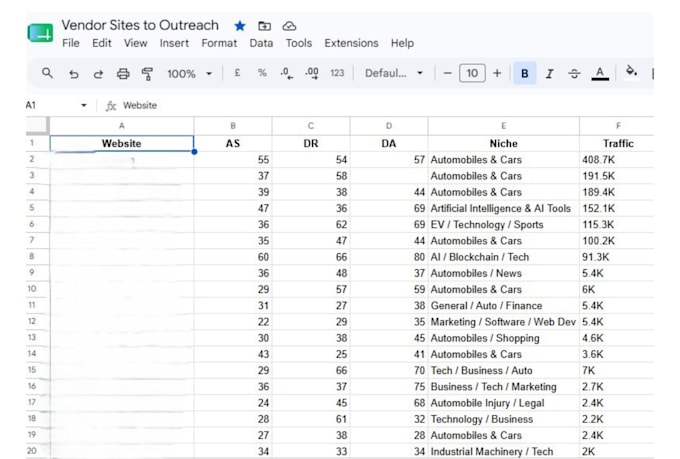The height and width of the screenshot is (459, 680).
Task: Open the File menu
Action: (71, 43)
